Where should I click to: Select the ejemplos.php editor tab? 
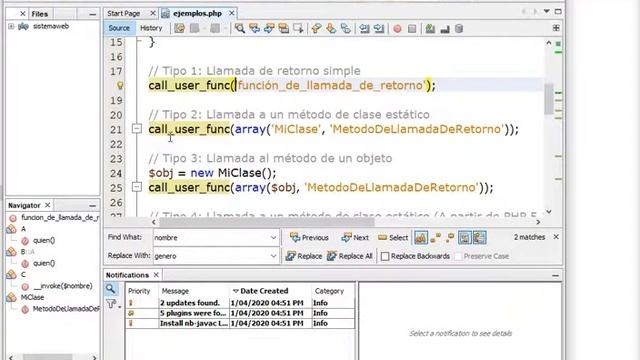pyautogui.click(x=197, y=13)
